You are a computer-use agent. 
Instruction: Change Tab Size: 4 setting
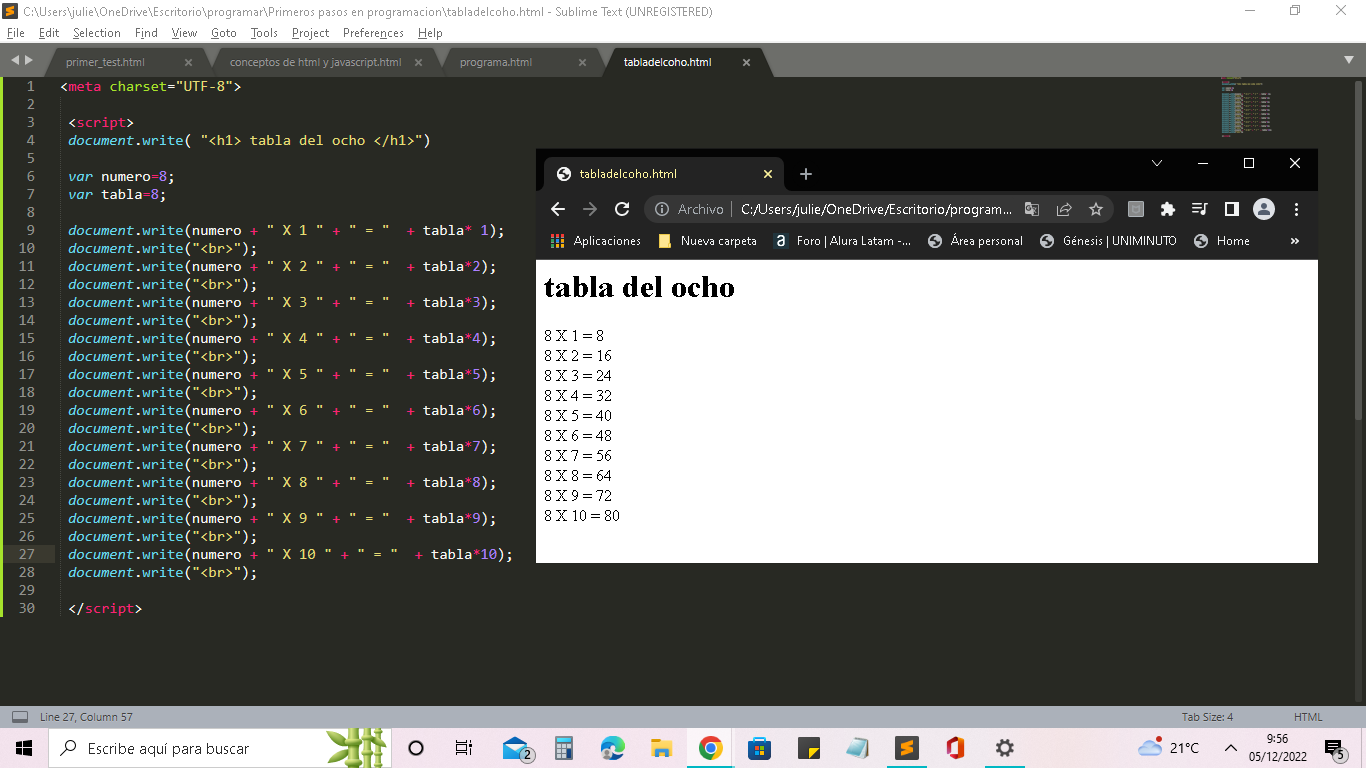coord(1207,717)
